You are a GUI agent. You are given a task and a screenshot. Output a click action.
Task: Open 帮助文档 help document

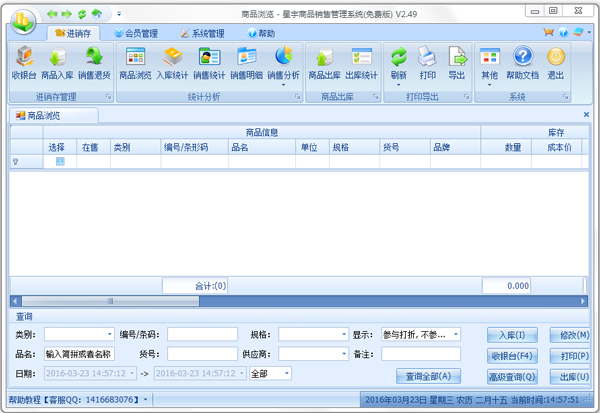[523, 64]
